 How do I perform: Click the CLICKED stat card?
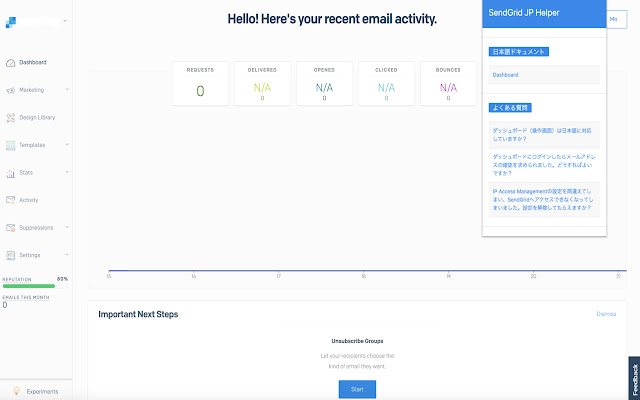pos(387,83)
